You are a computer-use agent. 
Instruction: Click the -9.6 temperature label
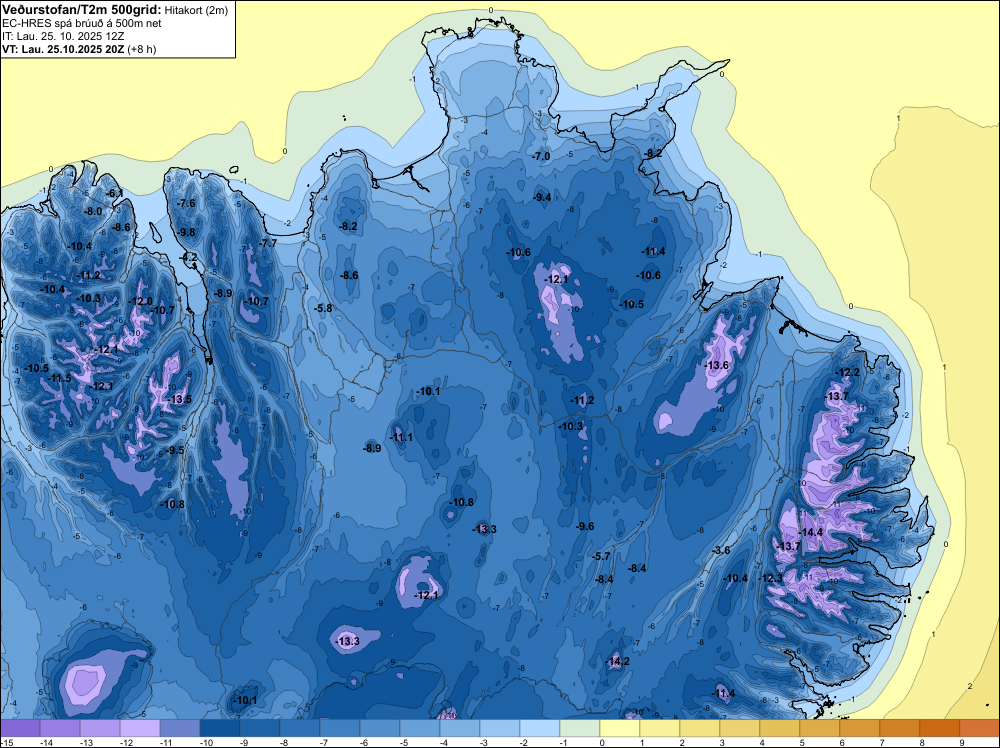585,526
